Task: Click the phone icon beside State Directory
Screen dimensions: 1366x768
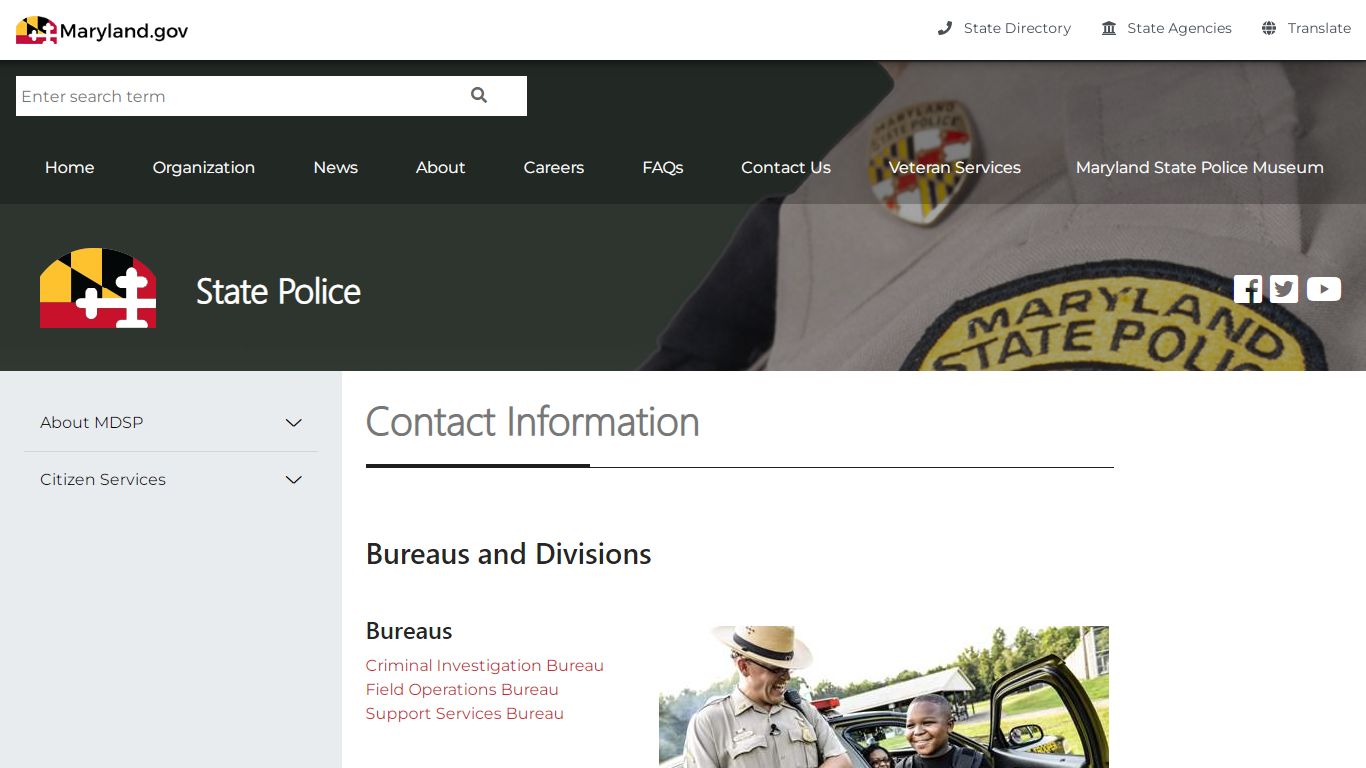Action: pos(945,28)
